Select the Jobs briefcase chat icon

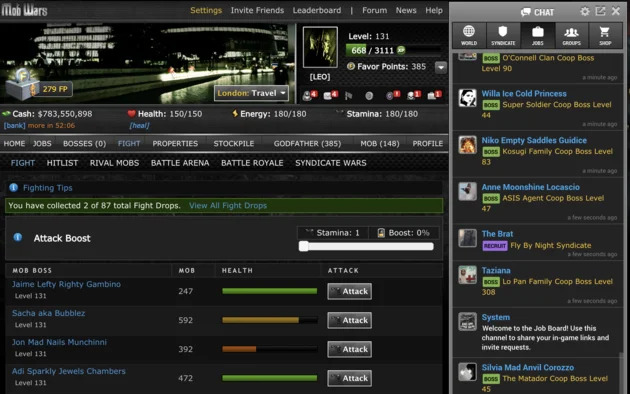538,35
